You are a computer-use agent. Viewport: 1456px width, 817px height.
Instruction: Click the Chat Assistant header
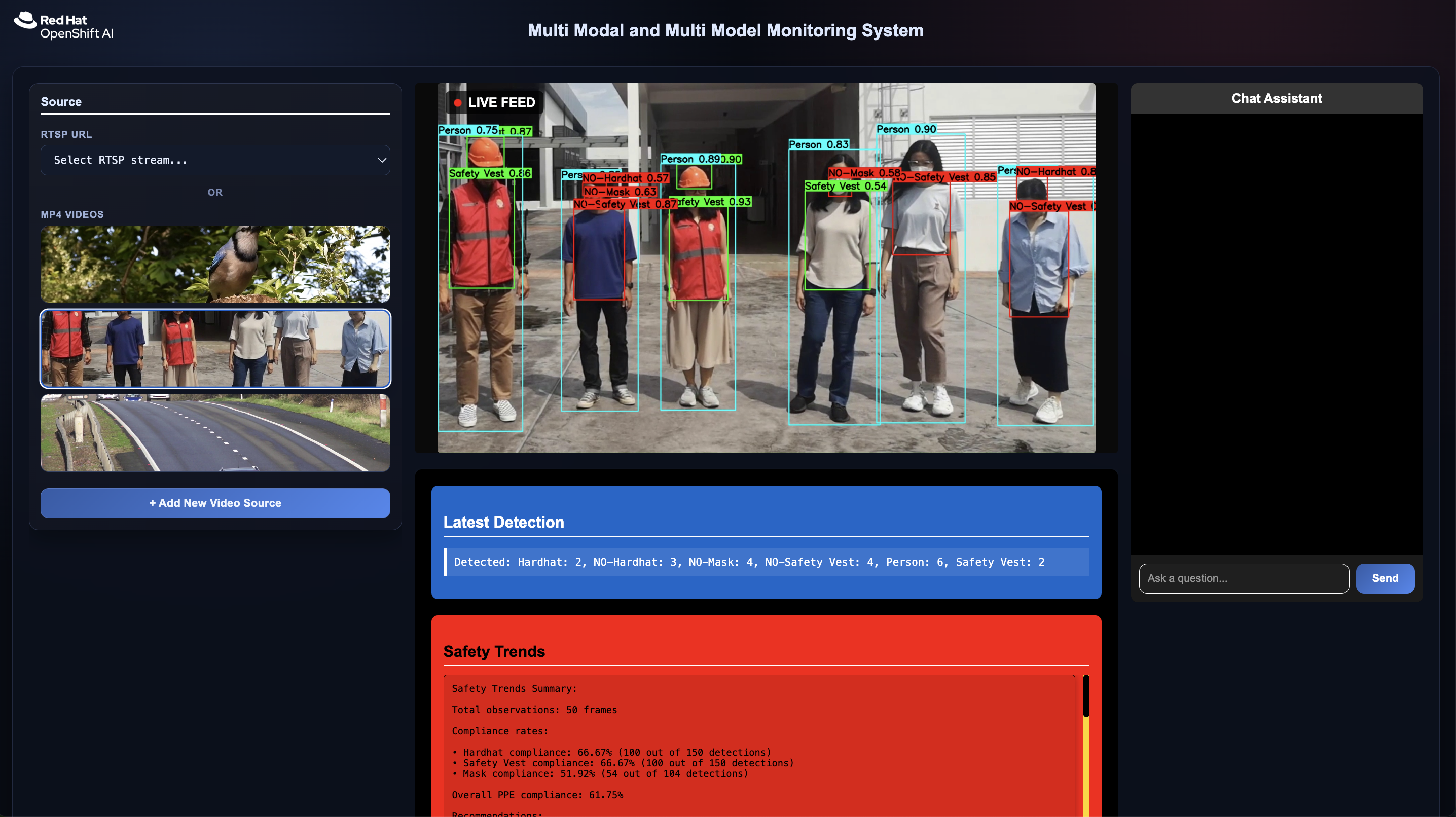tap(1276, 98)
